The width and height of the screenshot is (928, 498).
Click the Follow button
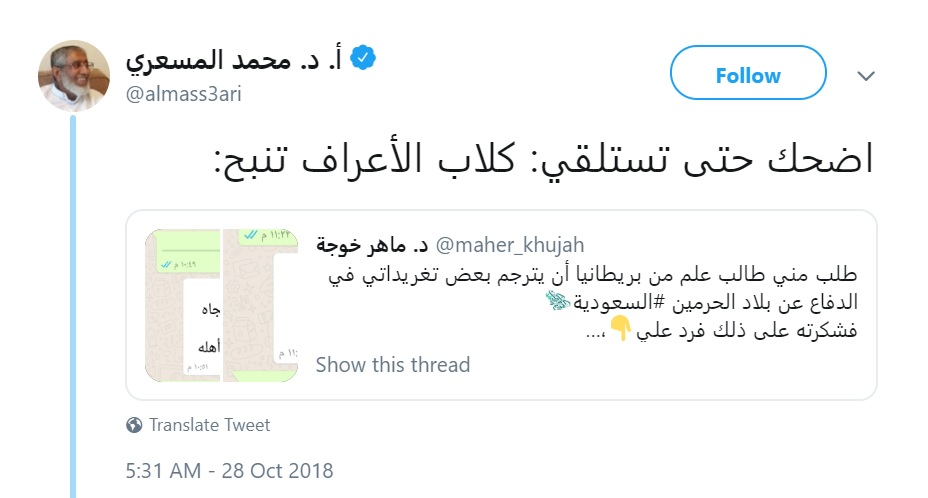tap(748, 73)
